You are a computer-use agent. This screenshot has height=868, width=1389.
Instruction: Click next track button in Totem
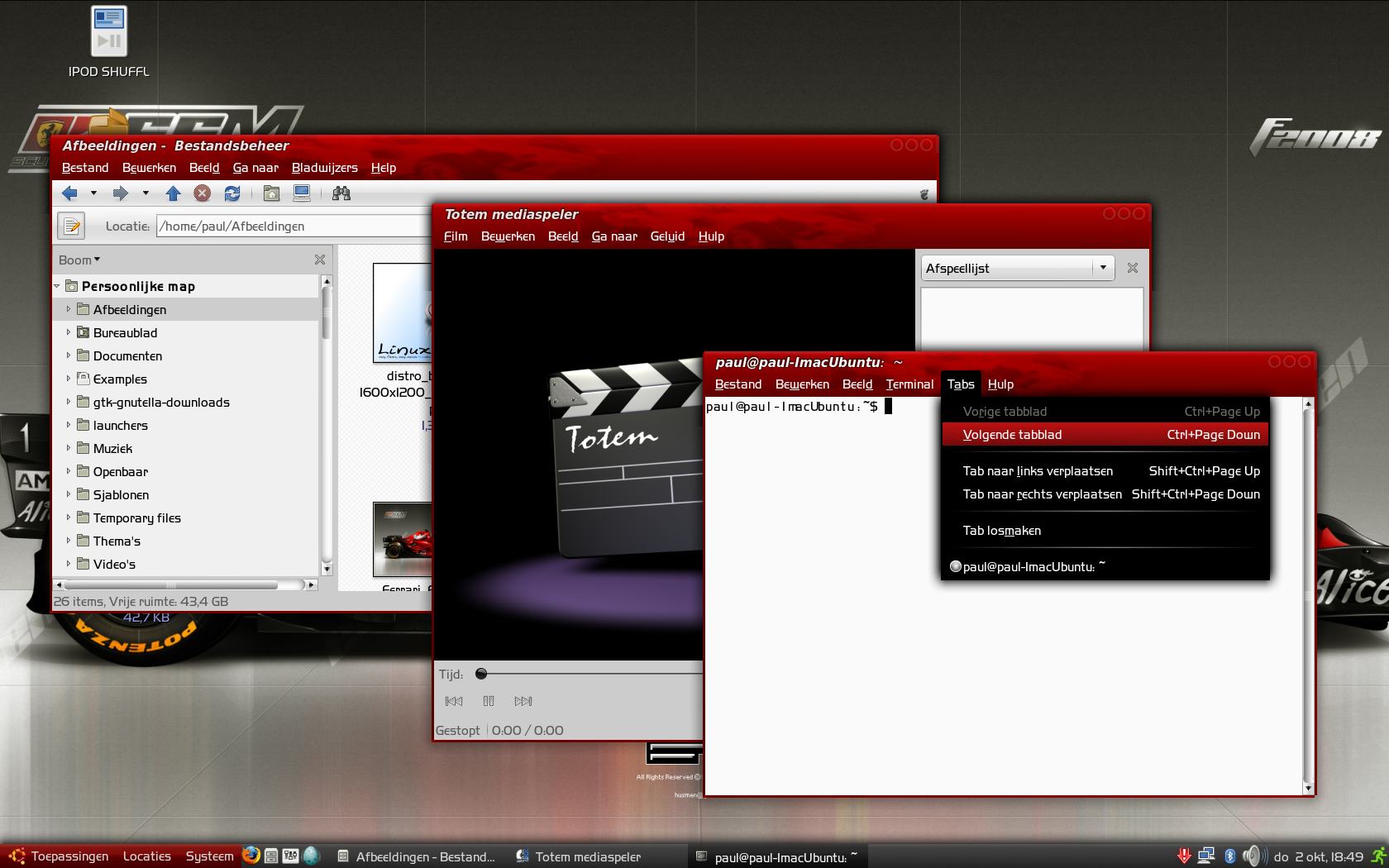pyautogui.click(x=523, y=701)
